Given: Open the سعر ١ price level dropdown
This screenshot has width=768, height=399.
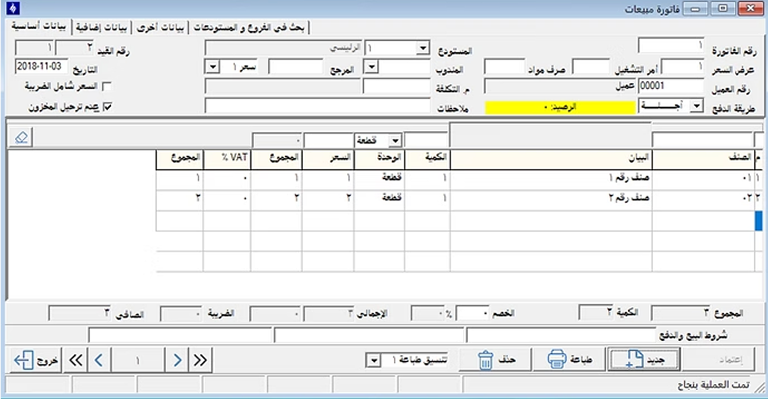Looking at the screenshot, I should (213, 67).
